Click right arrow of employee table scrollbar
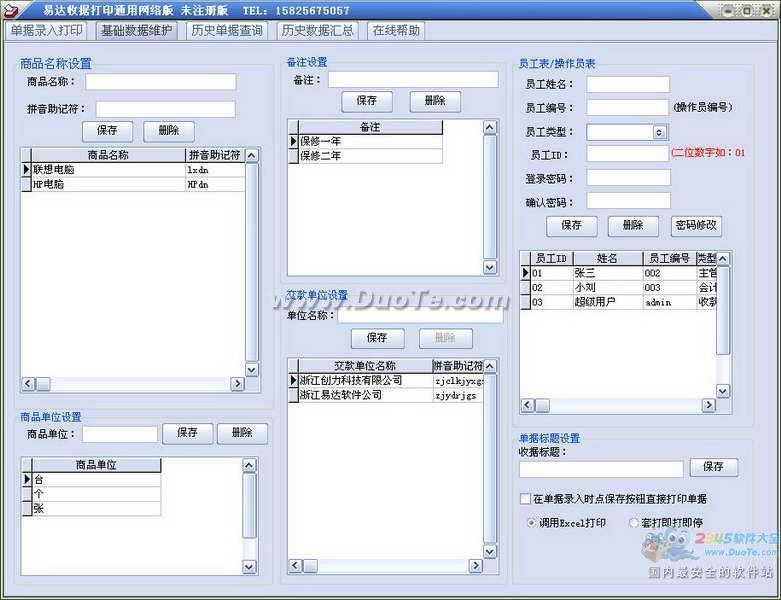 (x=708, y=405)
